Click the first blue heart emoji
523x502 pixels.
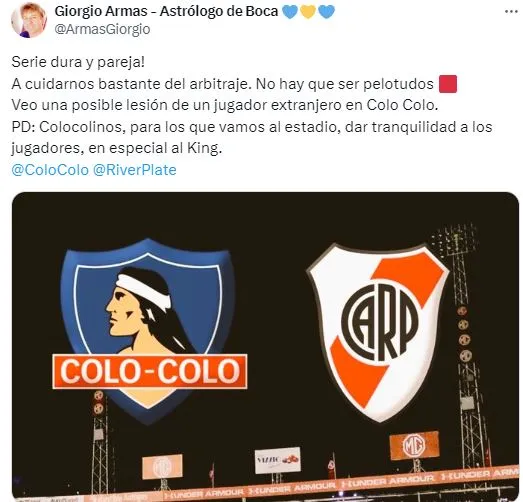tap(290, 12)
